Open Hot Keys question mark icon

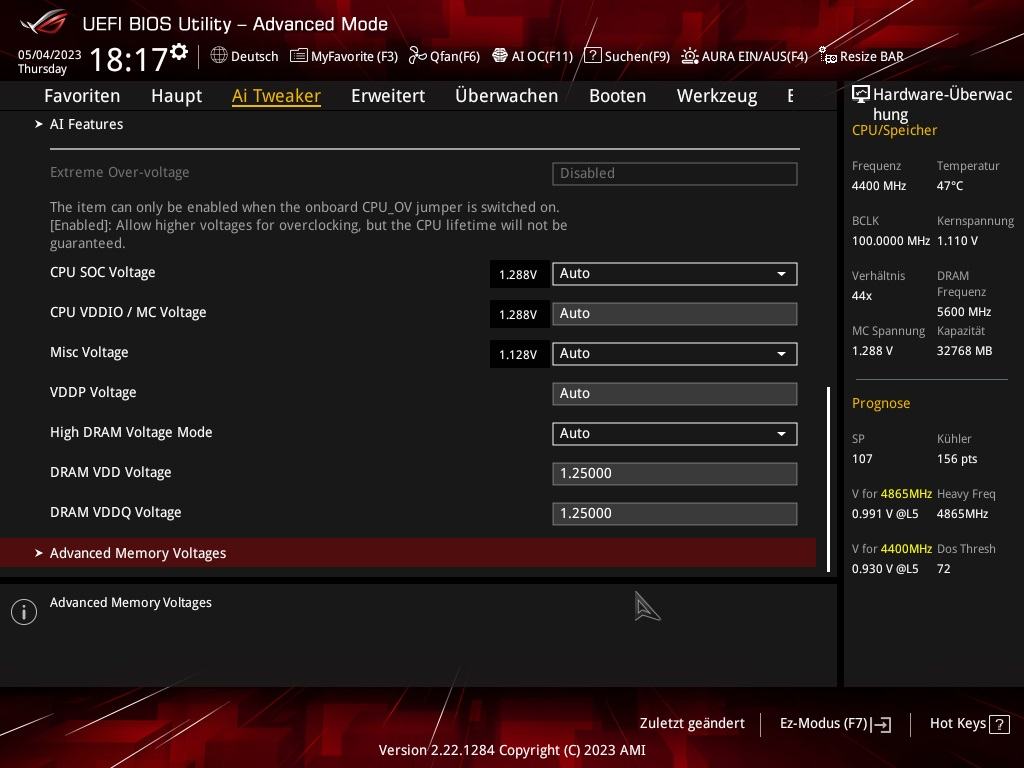pyautogui.click(x=999, y=724)
